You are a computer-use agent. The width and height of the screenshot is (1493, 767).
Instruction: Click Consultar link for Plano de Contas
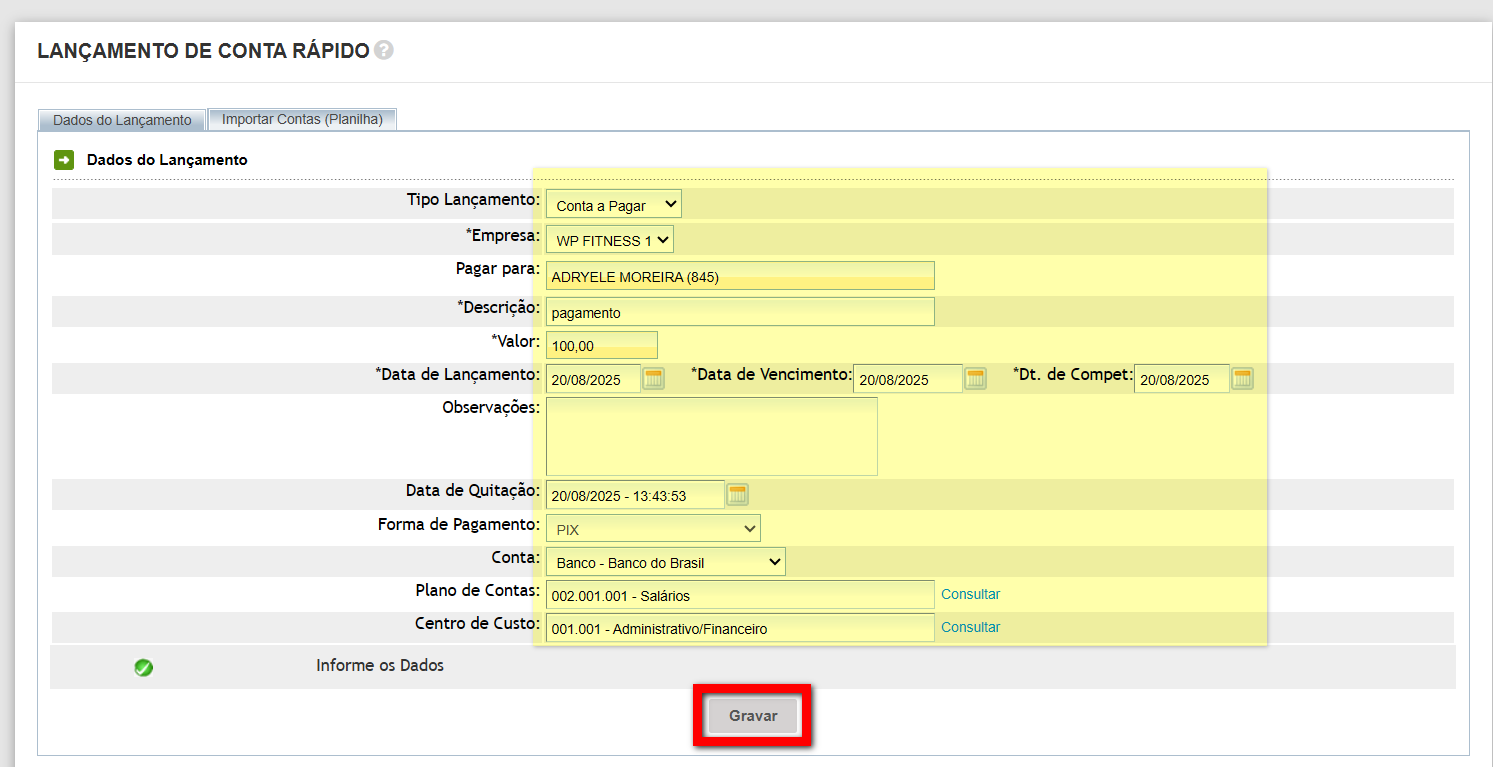970,594
